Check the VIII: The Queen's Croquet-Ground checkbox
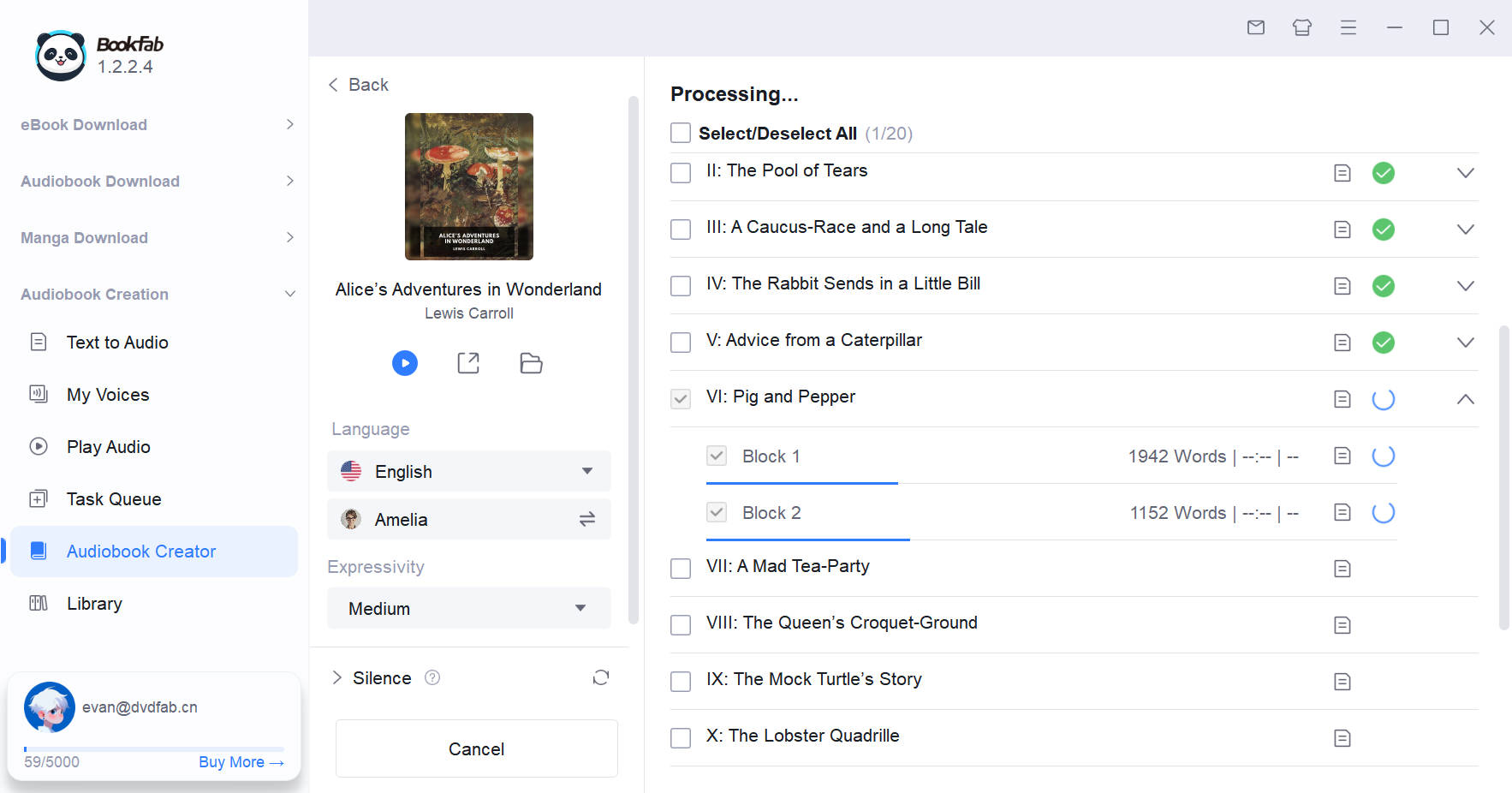This screenshot has height=793, width=1512. coord(681,625)
